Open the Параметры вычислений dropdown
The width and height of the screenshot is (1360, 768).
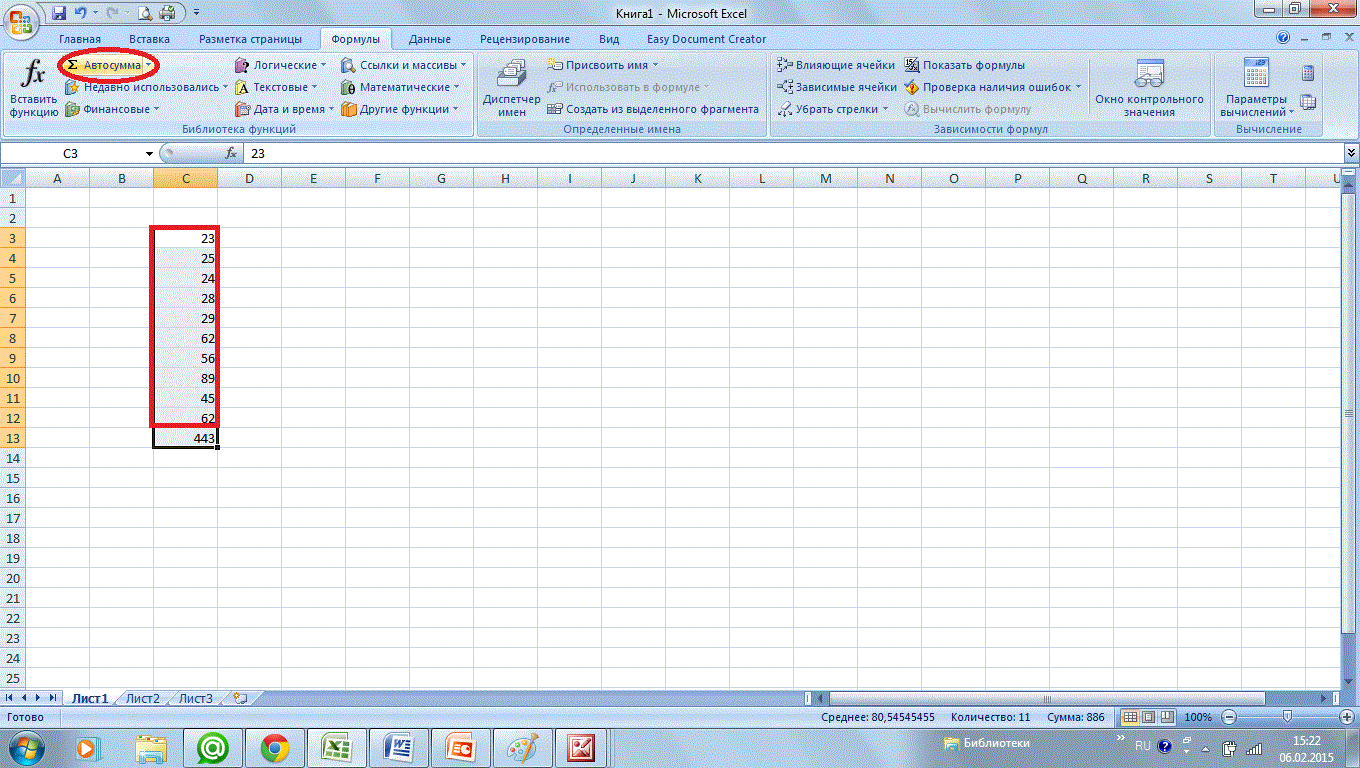(1256, 90)
